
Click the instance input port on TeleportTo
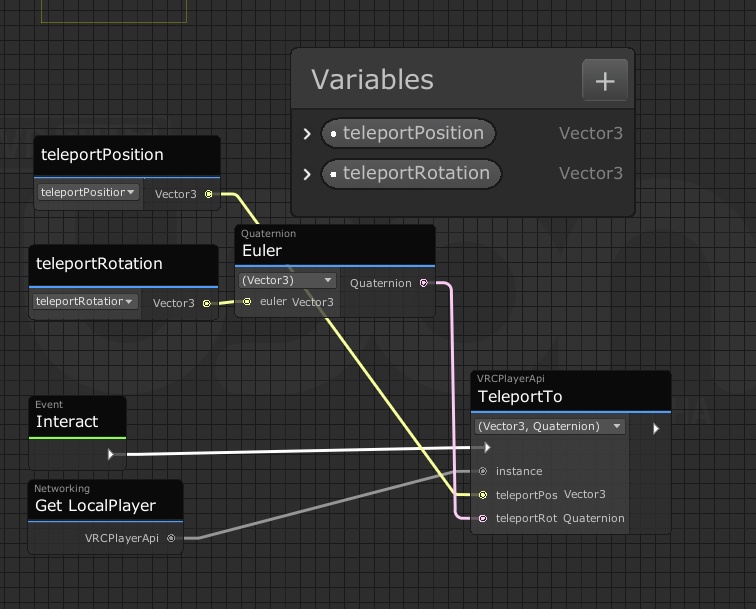click(483, 471)
